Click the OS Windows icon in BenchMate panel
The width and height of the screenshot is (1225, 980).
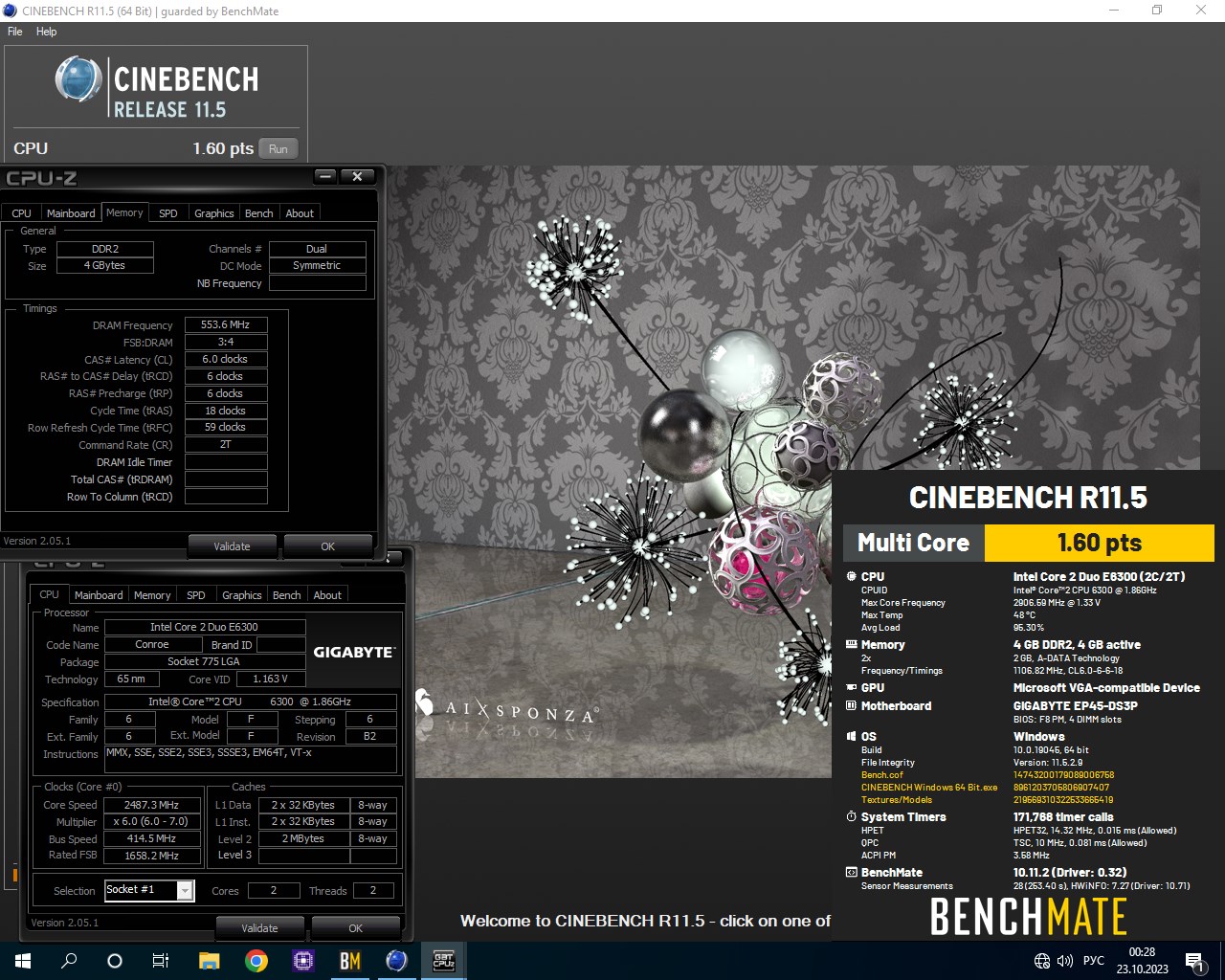click(851, 736)
